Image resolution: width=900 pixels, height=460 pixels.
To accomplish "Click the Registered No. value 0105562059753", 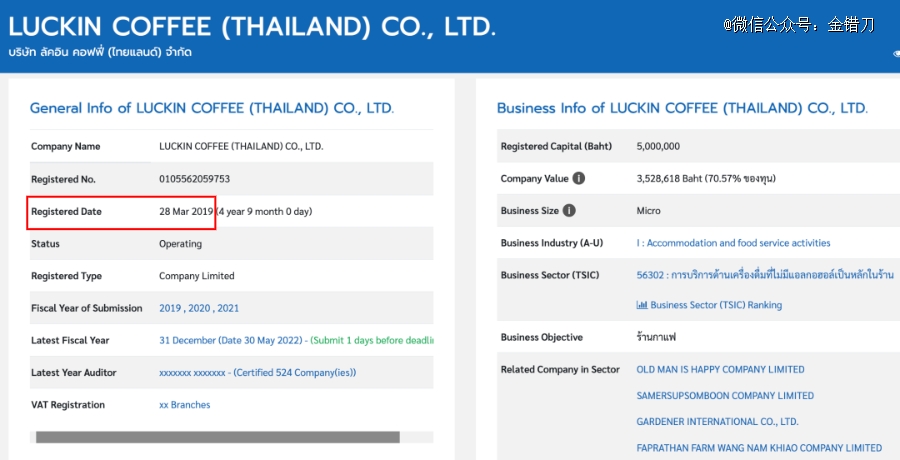I will tap(195, 179).
